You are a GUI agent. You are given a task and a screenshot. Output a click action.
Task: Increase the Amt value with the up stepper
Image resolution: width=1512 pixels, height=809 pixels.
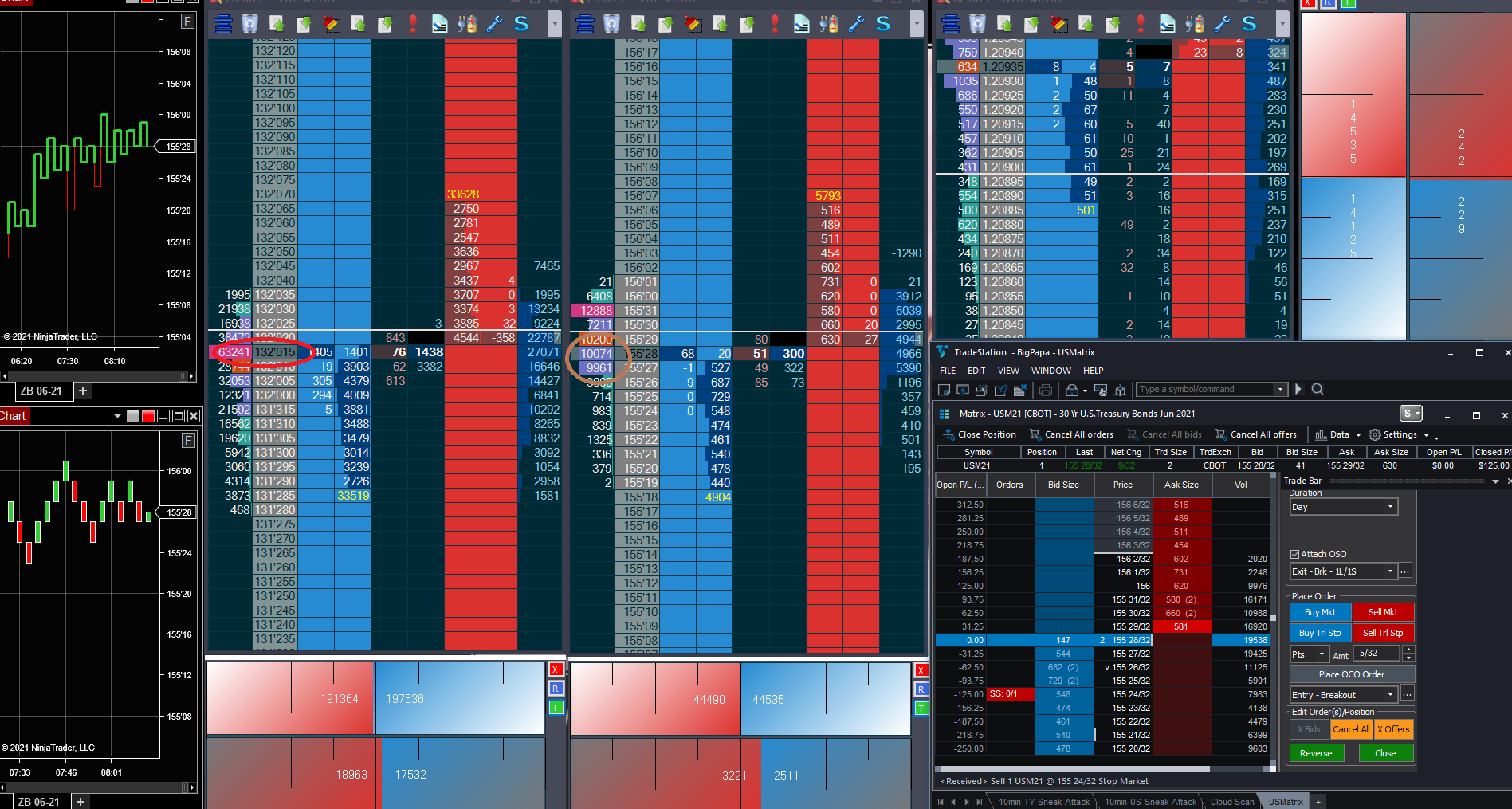(1408, 650)
